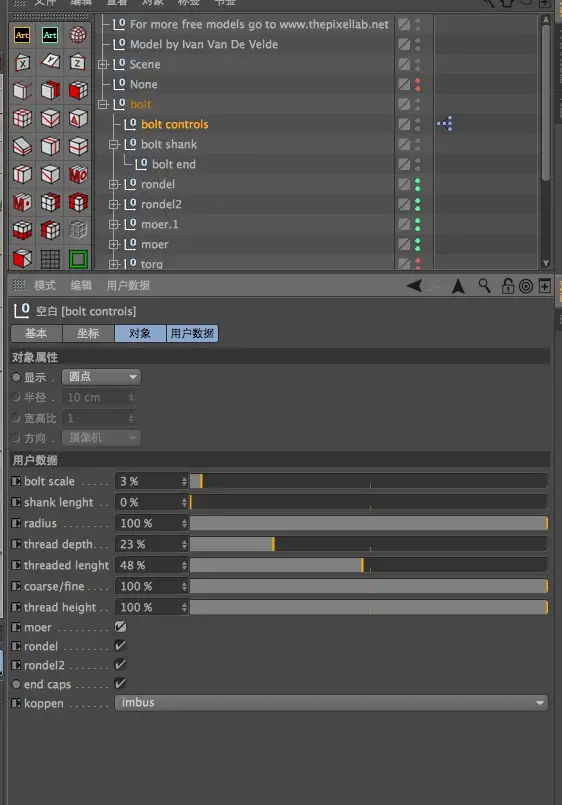
Task: Click the layer square on moer.1 row
Action: click(404, 224)
